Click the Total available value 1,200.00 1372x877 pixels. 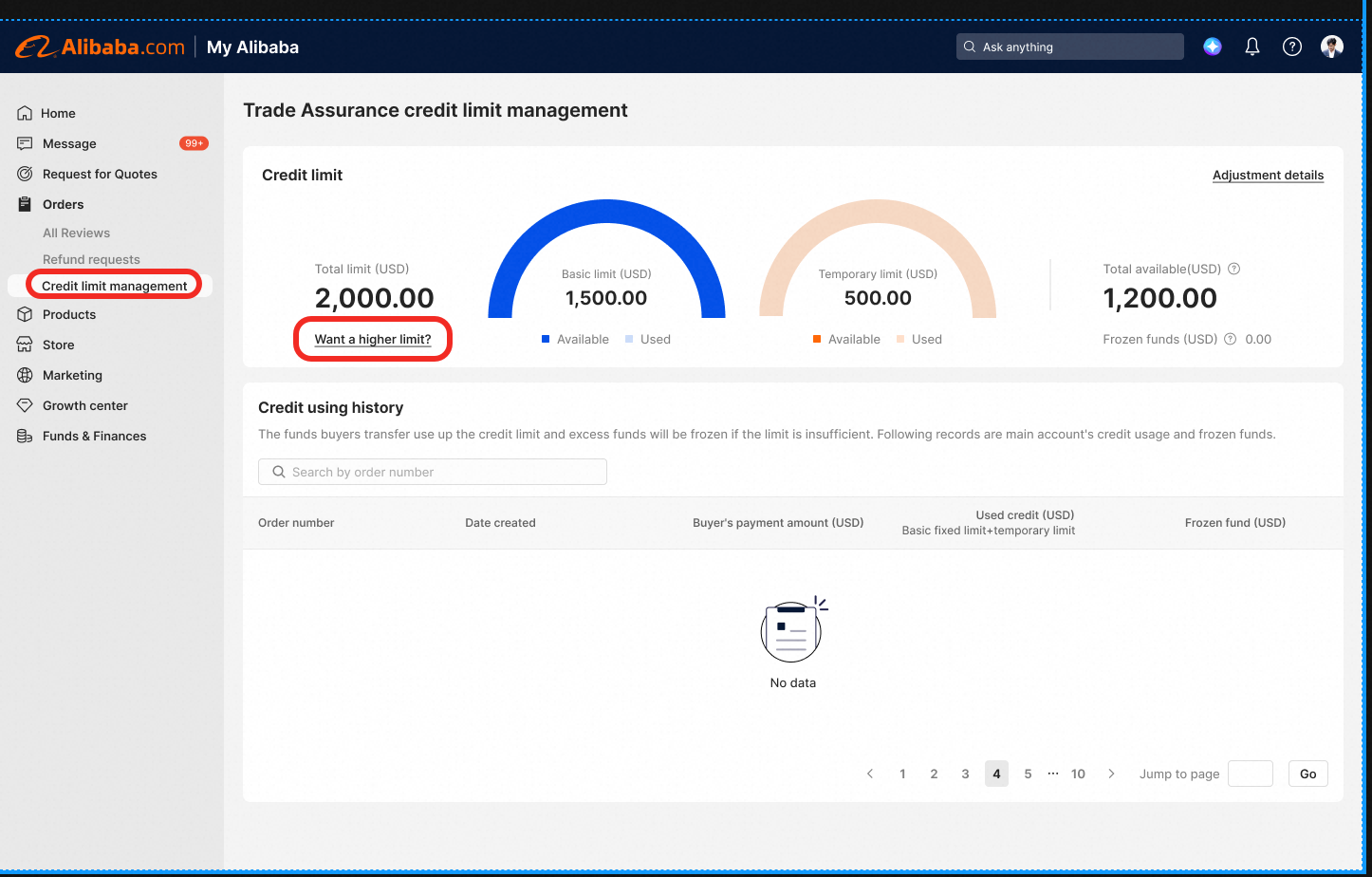[x=1160, y=298]
